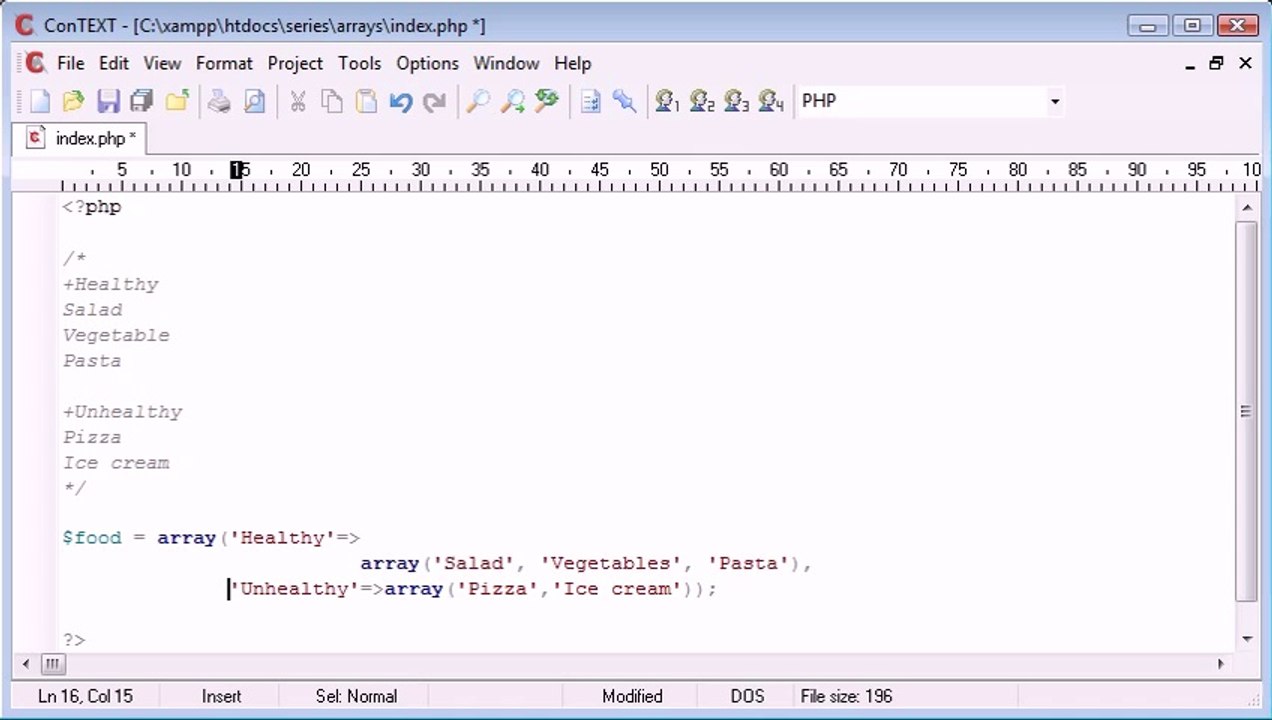
Task: Click the Replace icon
Action: coord(546,101)
